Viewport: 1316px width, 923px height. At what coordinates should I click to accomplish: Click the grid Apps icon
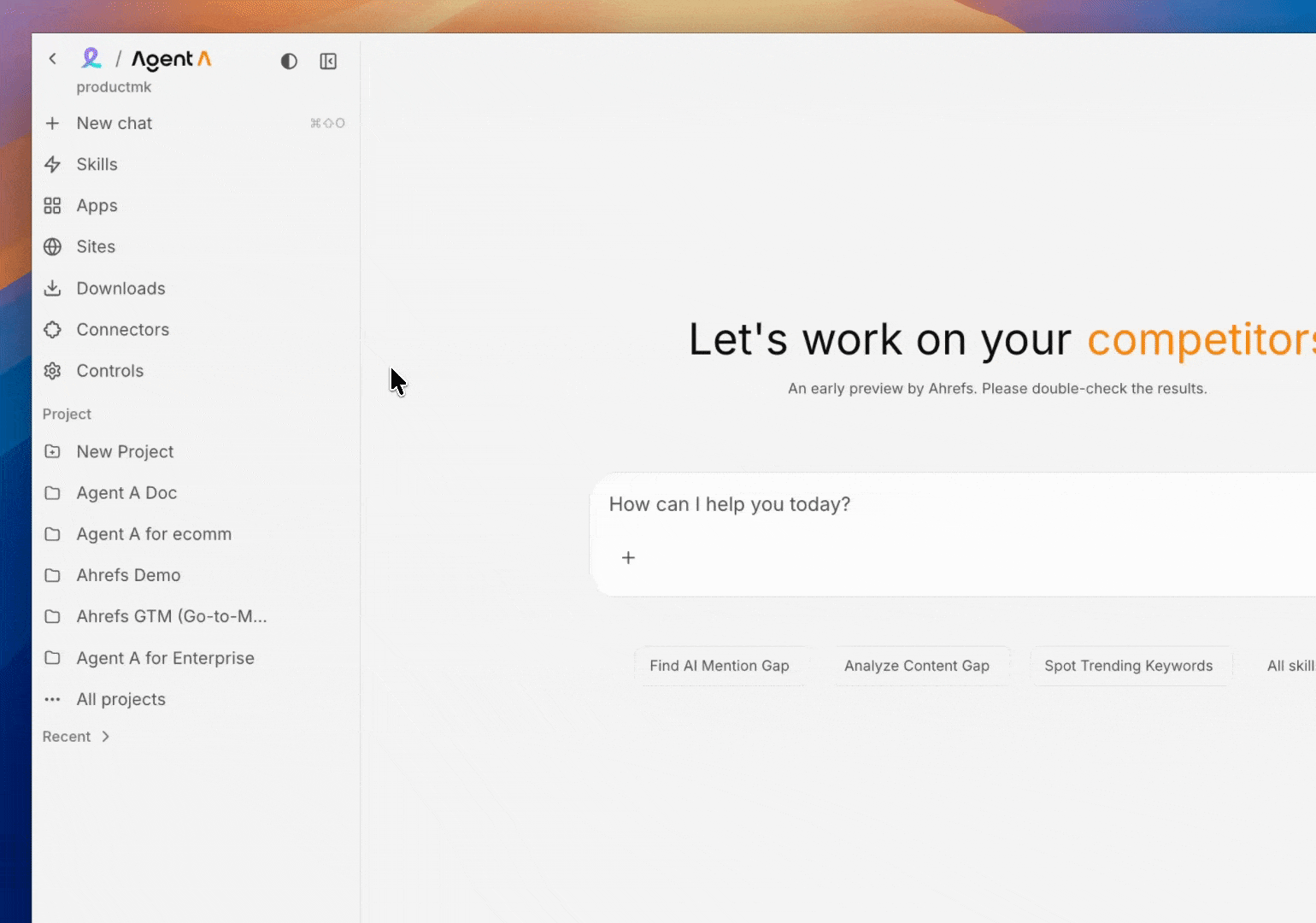pos(52,206)
